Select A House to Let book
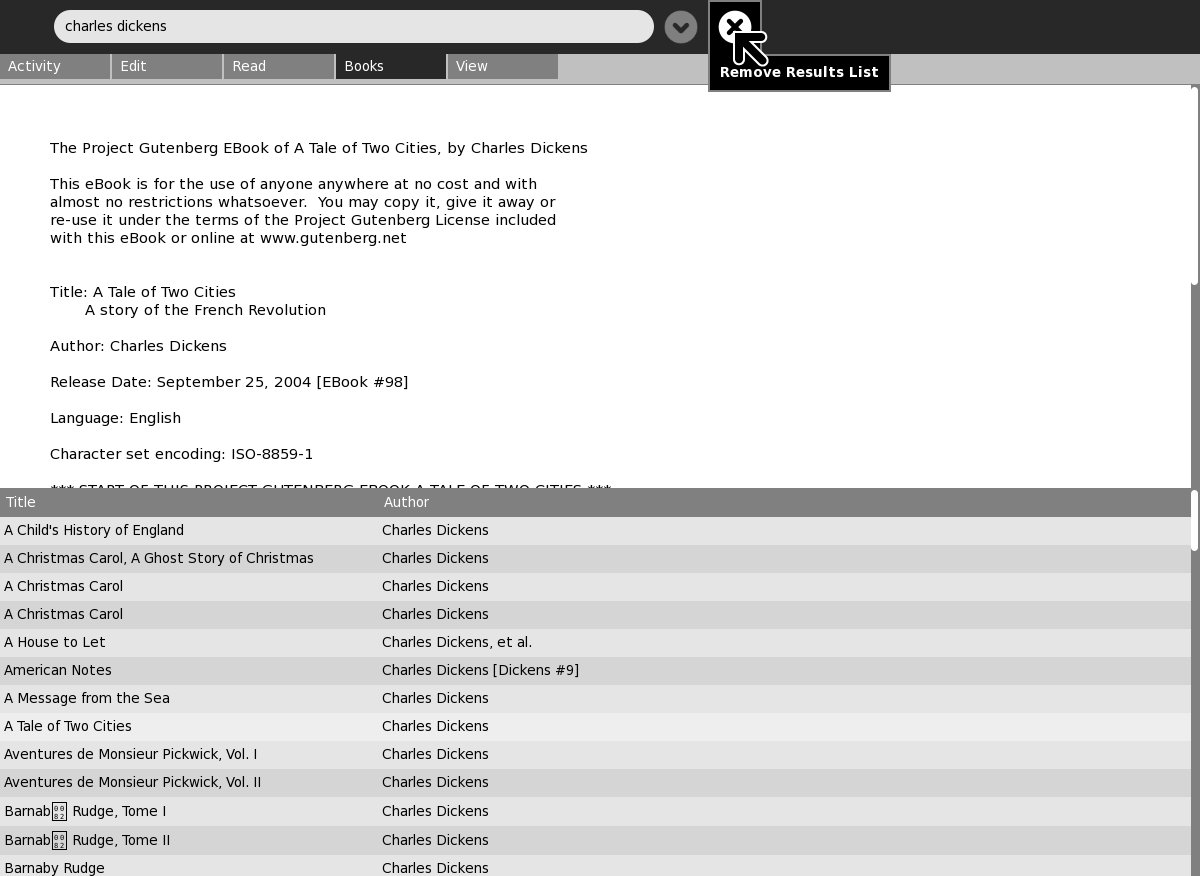Viewport: 1200px width, 876px height. tap(55, 642)
